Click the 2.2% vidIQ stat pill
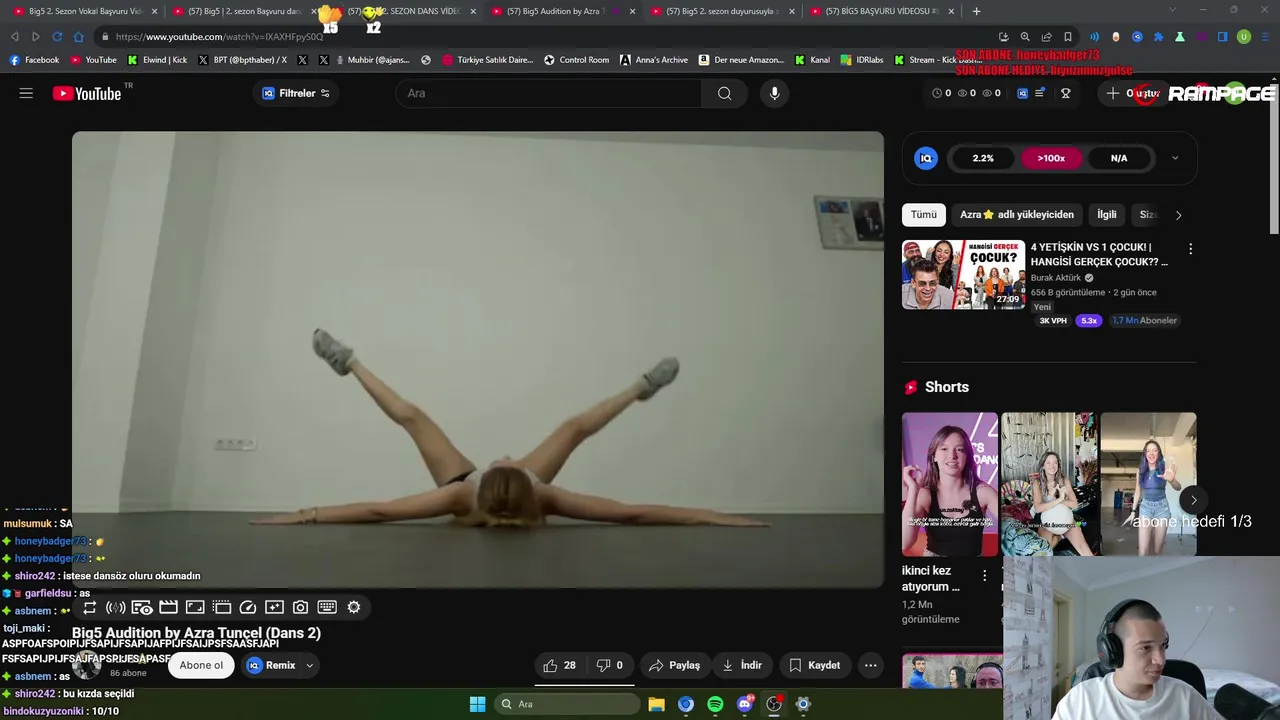The height and width of the screenshot is (720, 1280). [x=983, y=158]
